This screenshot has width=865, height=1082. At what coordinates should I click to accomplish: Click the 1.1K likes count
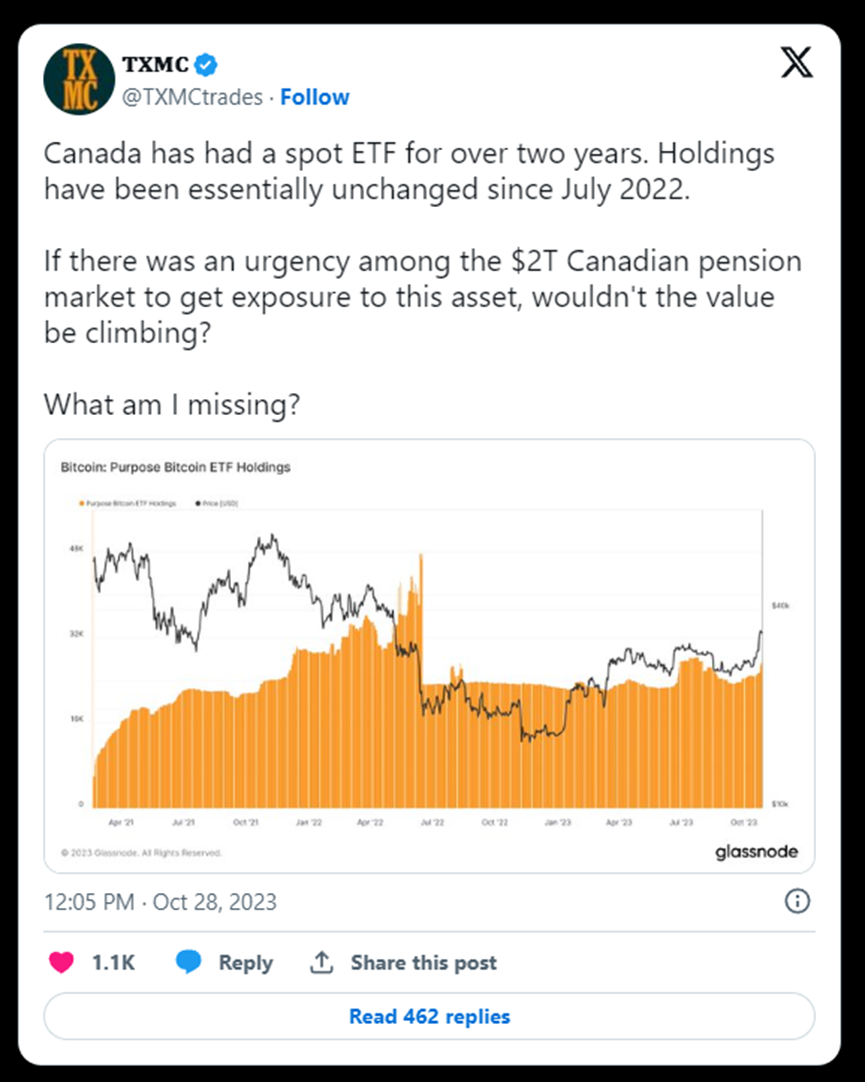point(113,962)
